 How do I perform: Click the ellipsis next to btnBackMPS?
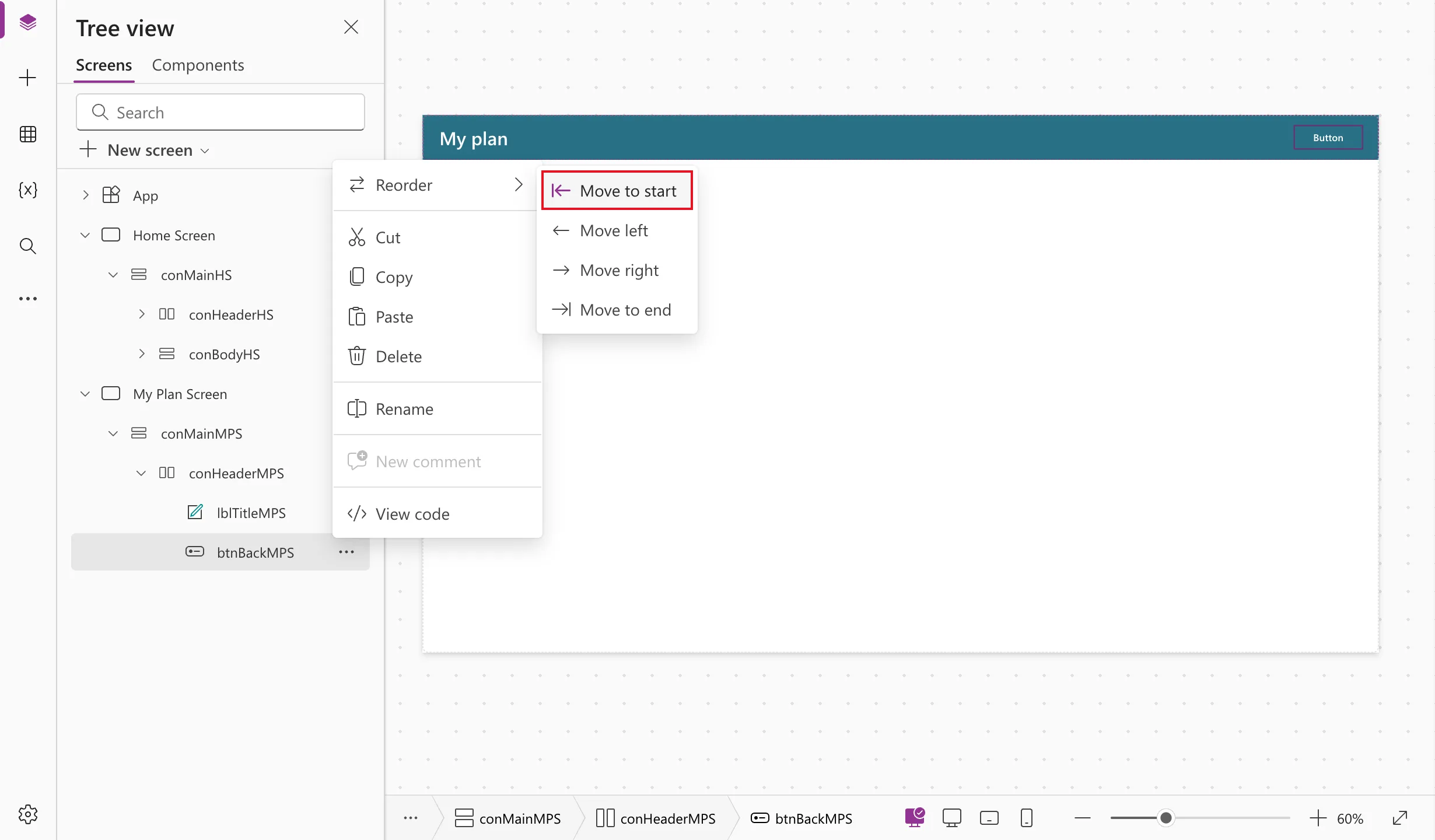click(346, 552)
